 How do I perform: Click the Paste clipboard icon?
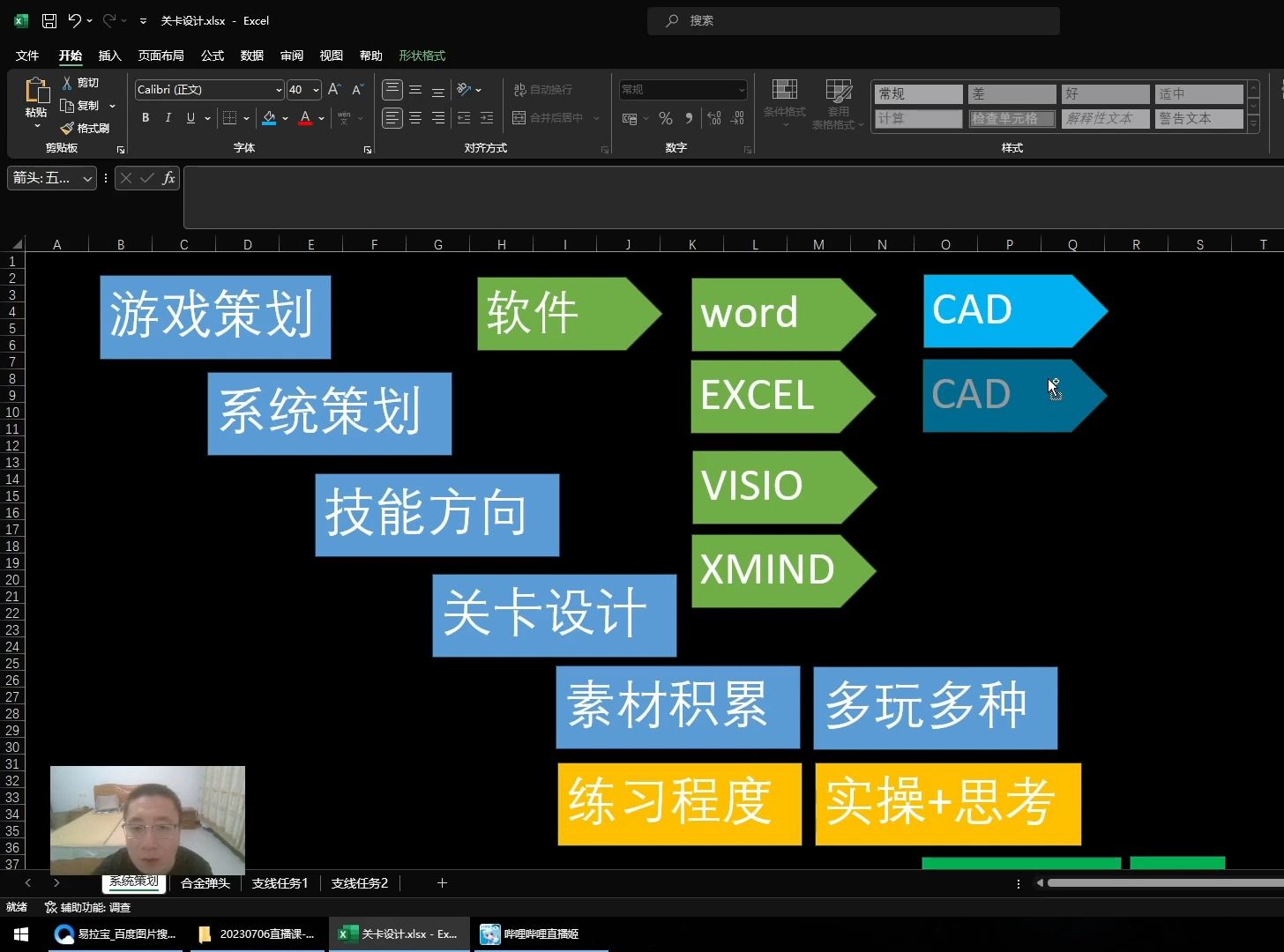[36, 91]
